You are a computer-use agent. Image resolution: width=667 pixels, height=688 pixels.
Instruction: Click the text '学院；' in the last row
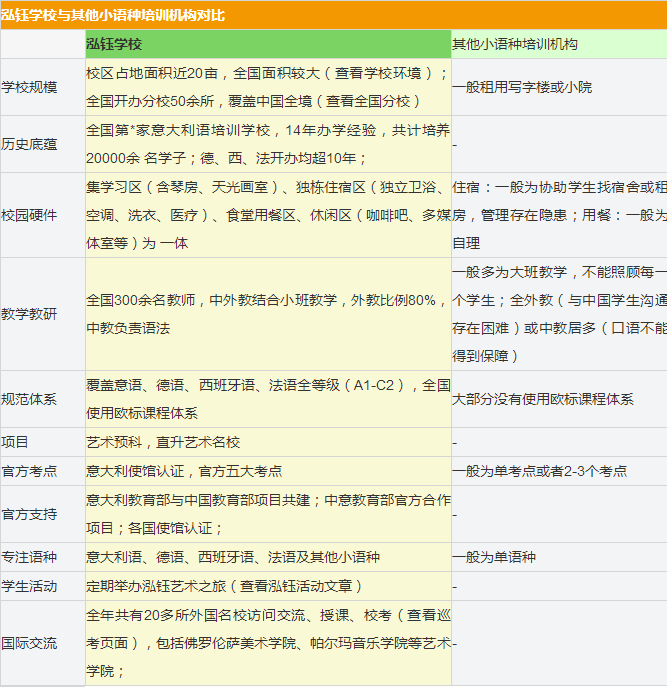click(x=106, y=671)
